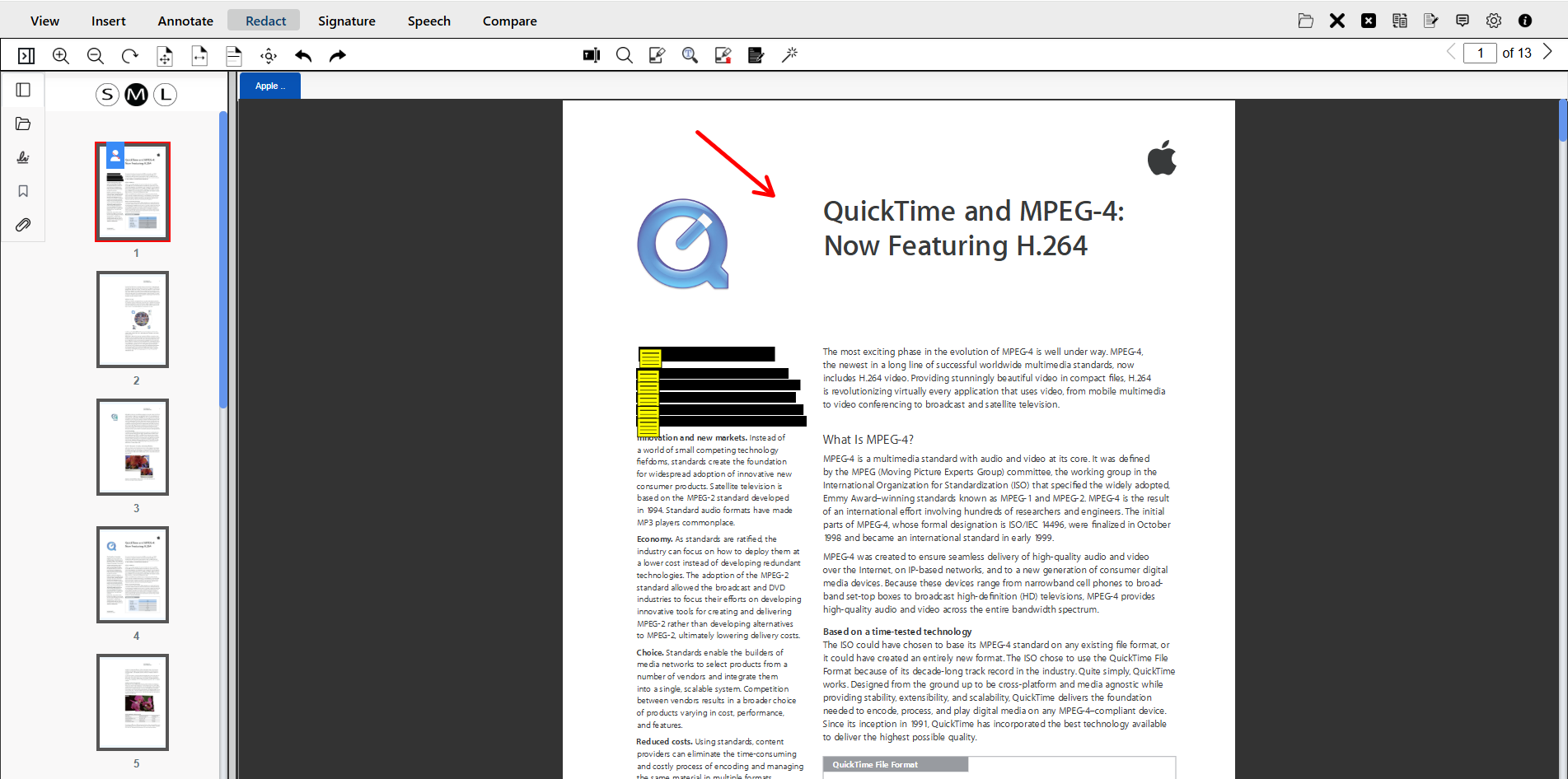
Task: Select page 2 thumbnail
Action: click(x=133, y=320)
